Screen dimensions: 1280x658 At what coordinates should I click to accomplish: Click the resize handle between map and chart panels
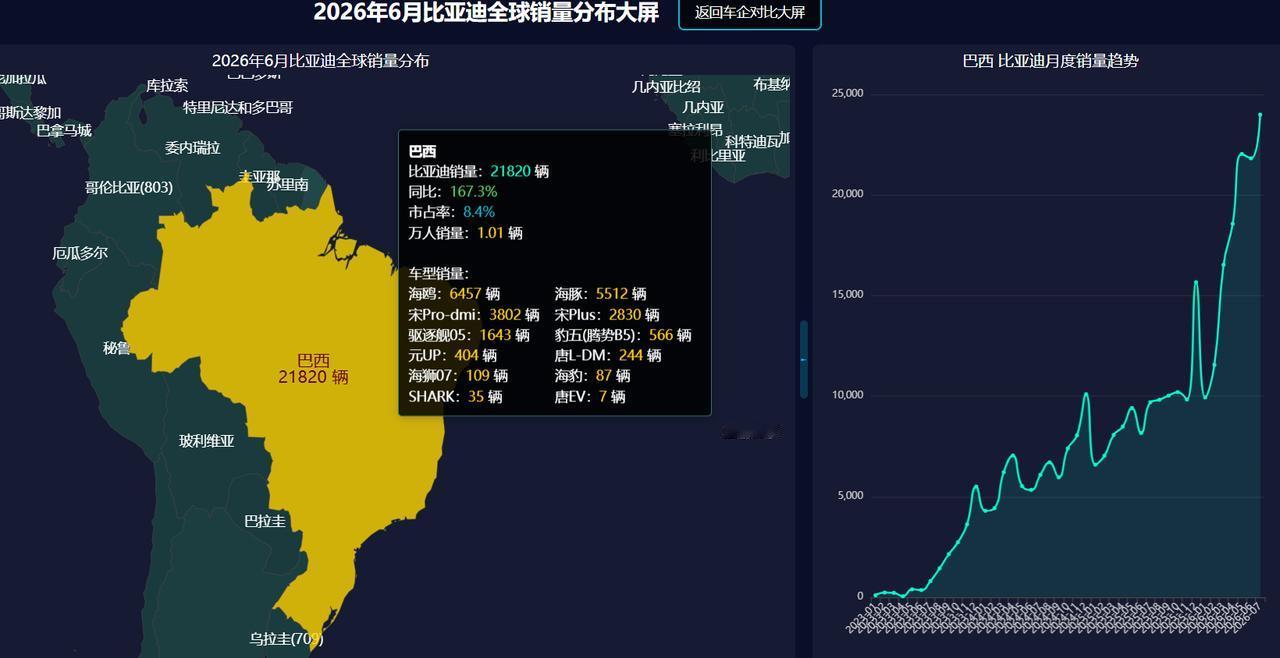pos(804,359)
